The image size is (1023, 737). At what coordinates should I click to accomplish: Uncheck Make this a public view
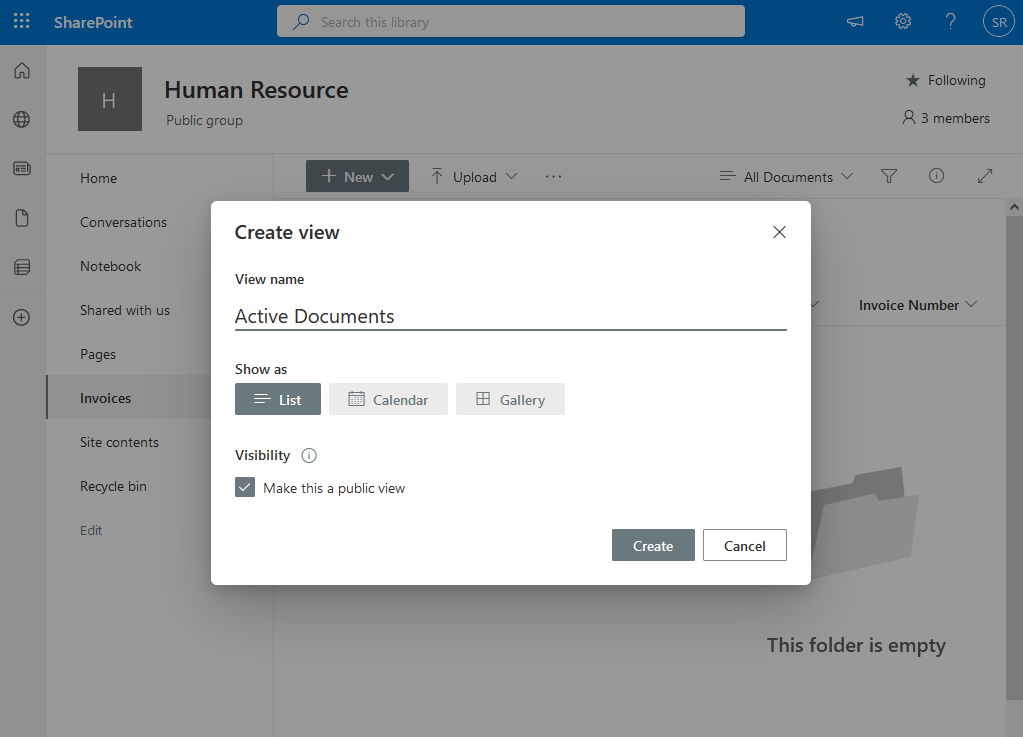coord(244,487)
